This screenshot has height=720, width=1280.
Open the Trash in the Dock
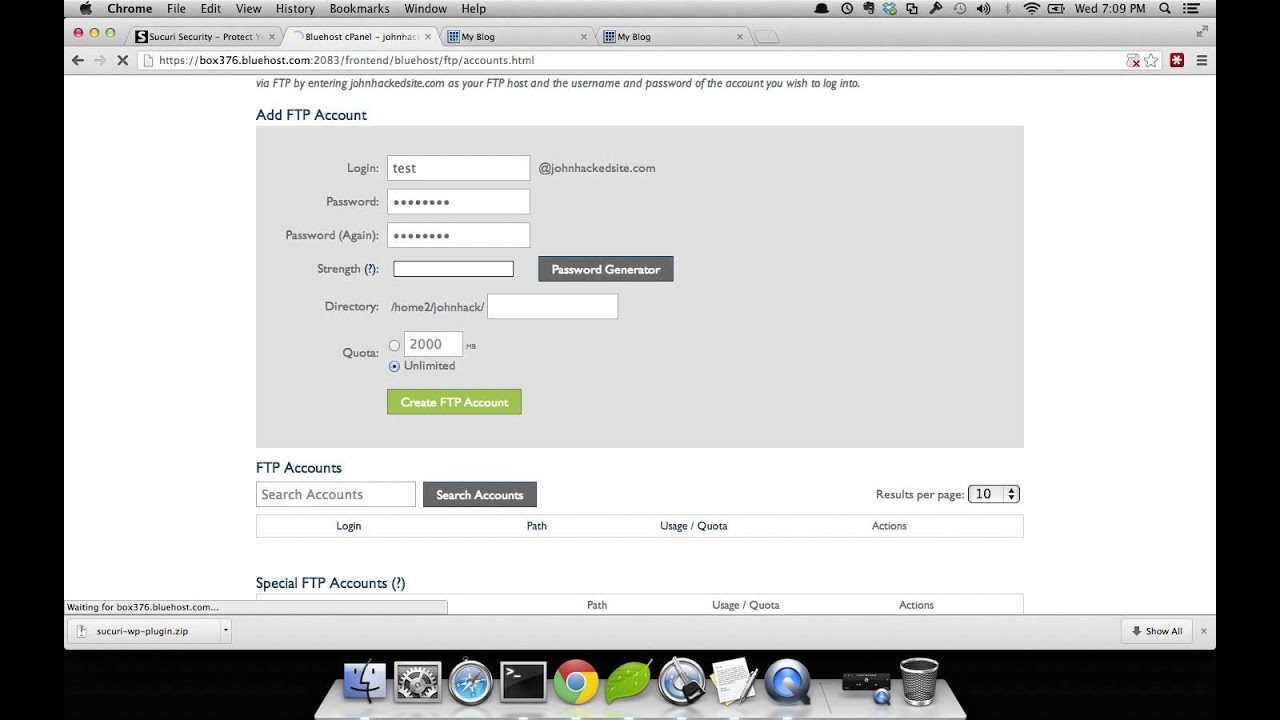pos(919,681)
